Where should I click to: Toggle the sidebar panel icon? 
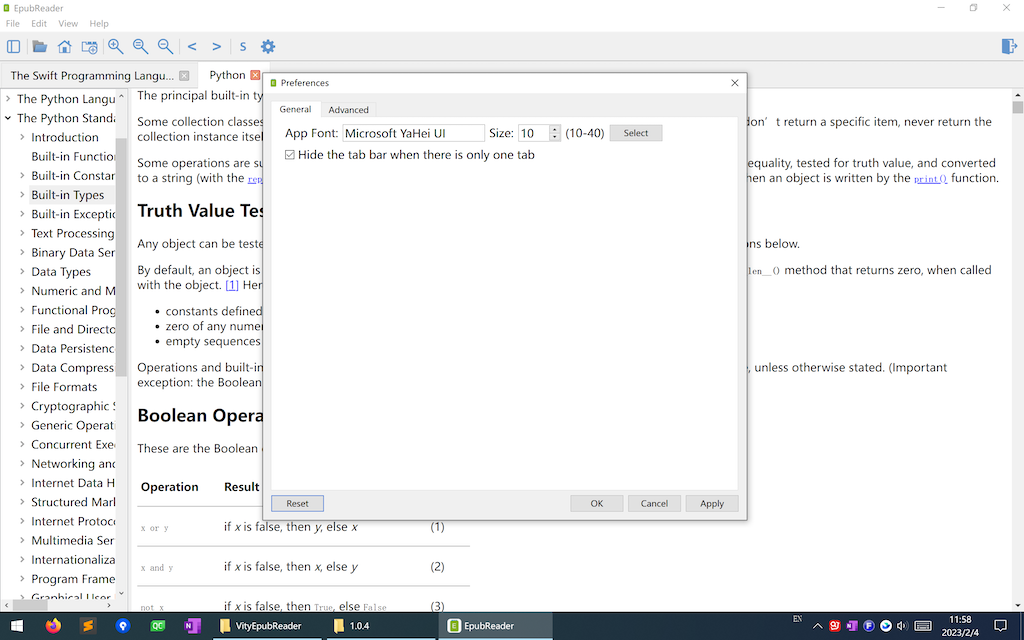[13, 46]
